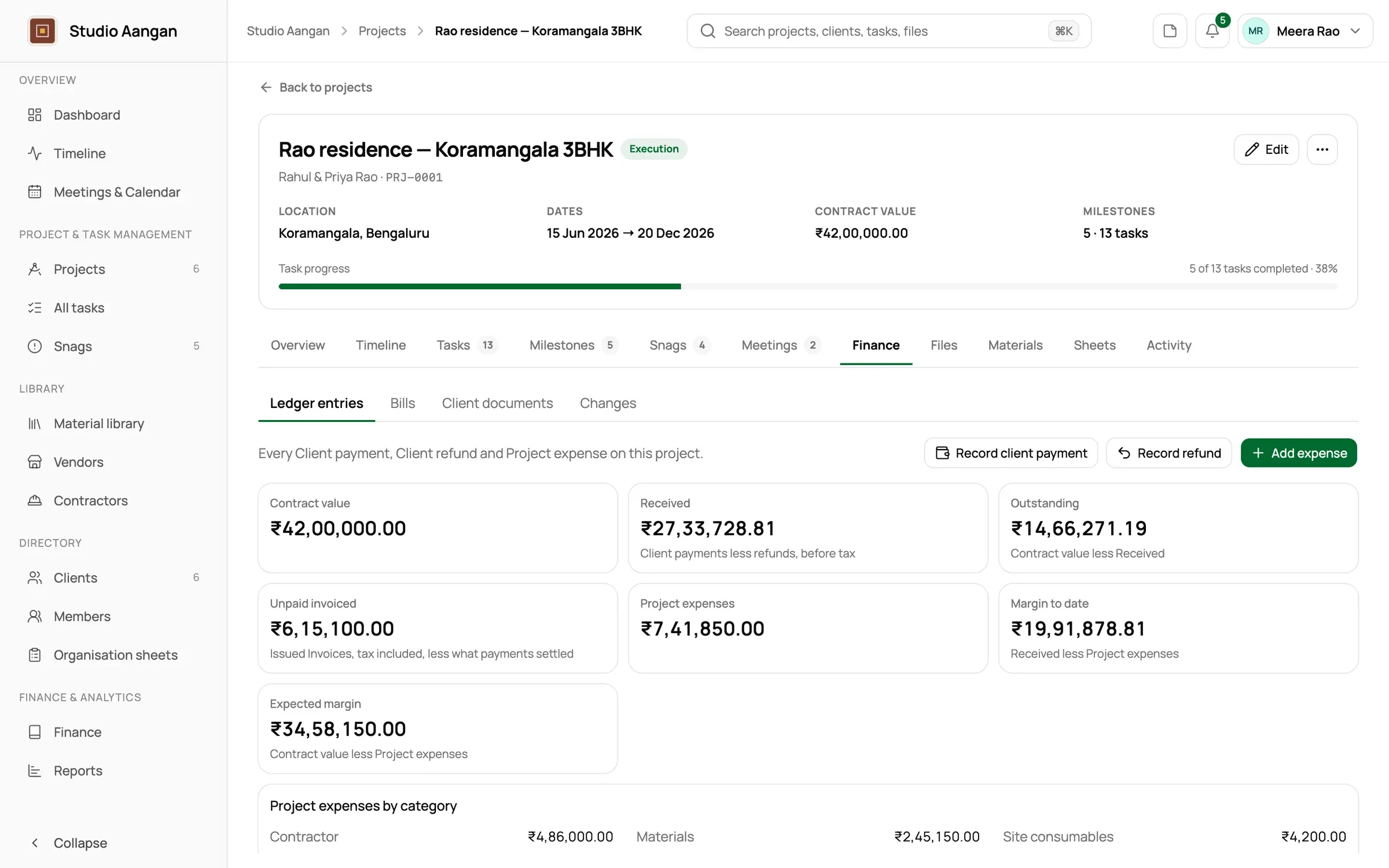Open the notifications bell
Viewport: 1389px width, 868px height.
click(1212, 31)
